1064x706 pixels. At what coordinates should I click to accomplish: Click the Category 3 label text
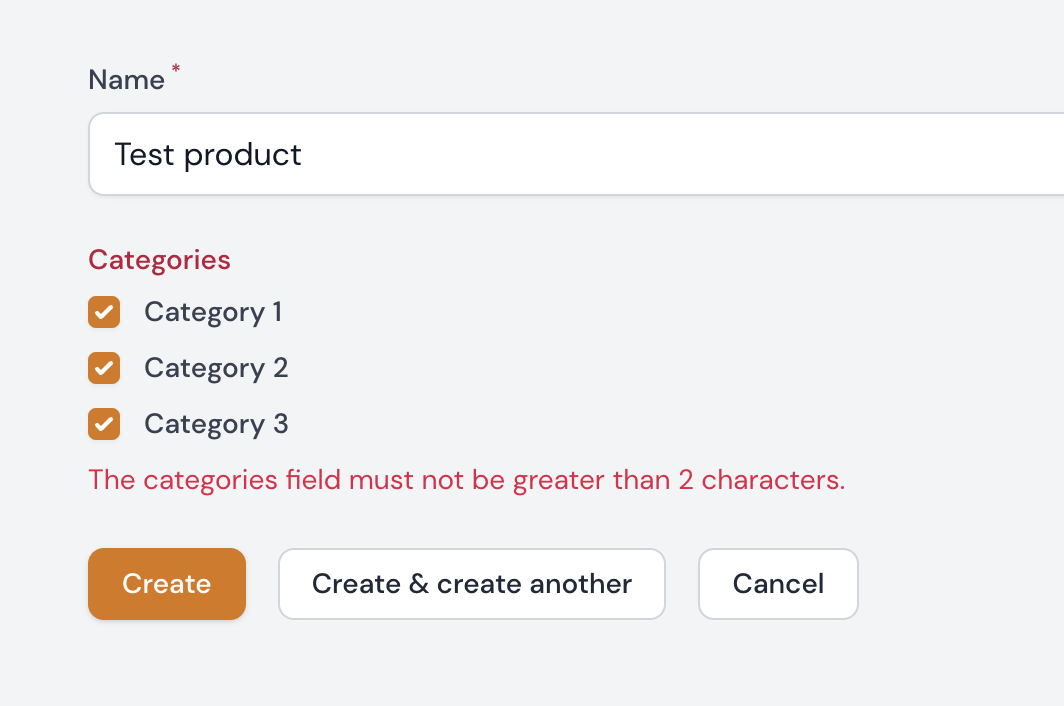tap(216, 424)
